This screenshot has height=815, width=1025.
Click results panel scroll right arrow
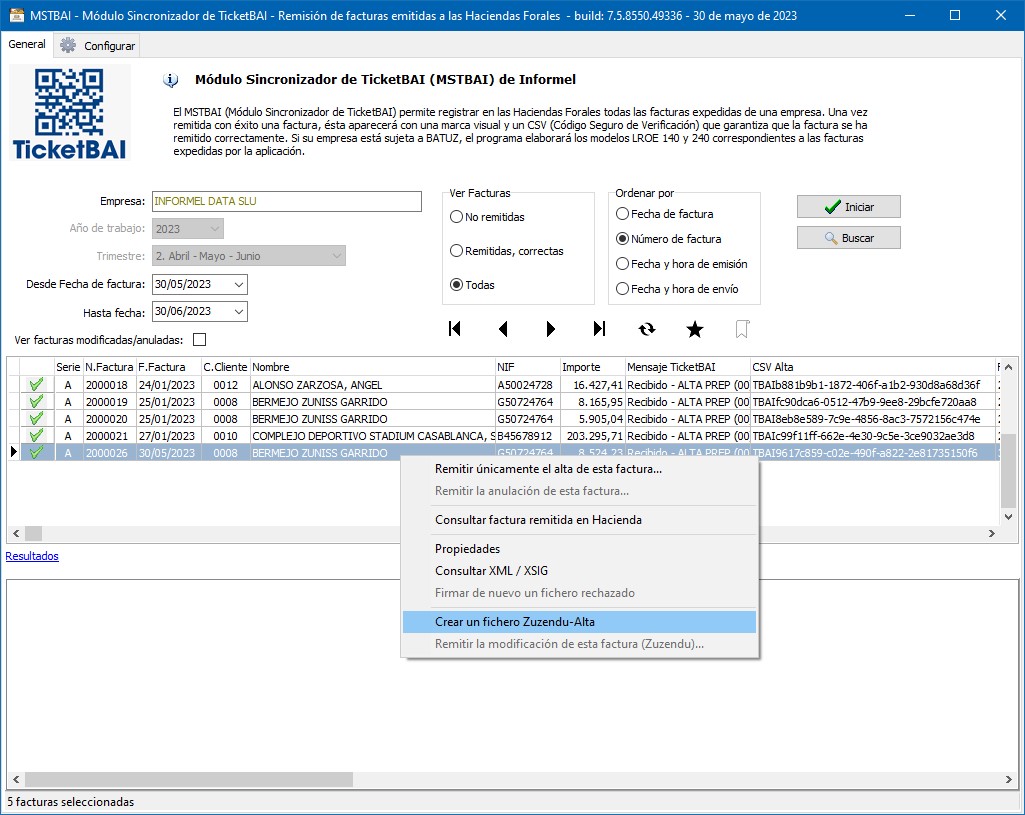click(x=1009, y=779)
